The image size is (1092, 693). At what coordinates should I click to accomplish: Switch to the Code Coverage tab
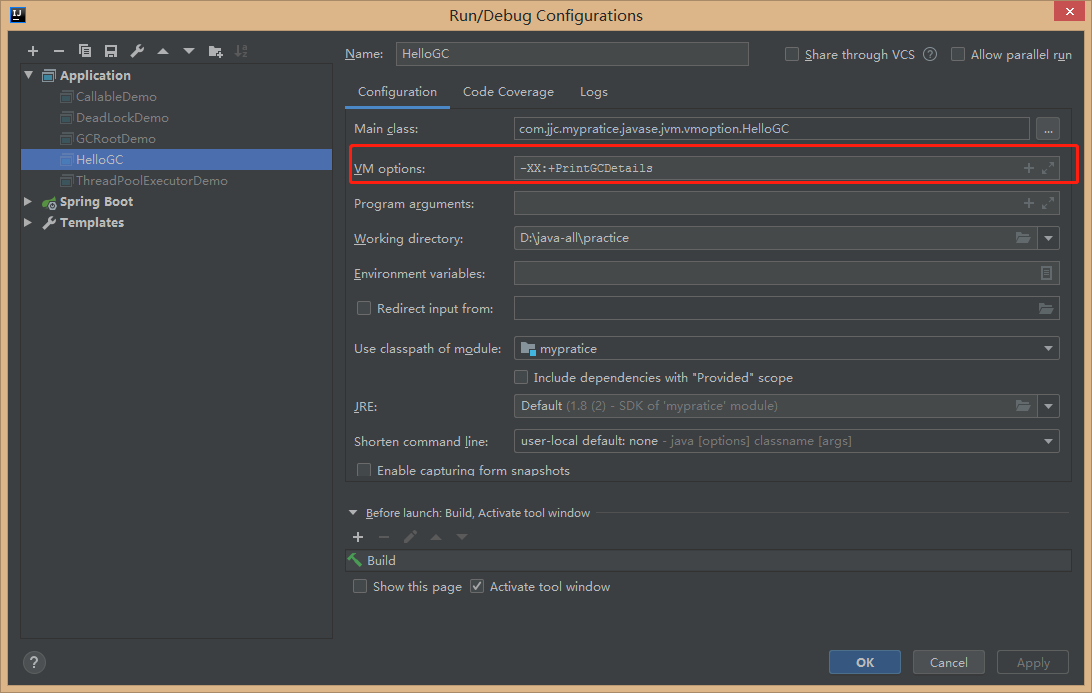tap(508, 92)
